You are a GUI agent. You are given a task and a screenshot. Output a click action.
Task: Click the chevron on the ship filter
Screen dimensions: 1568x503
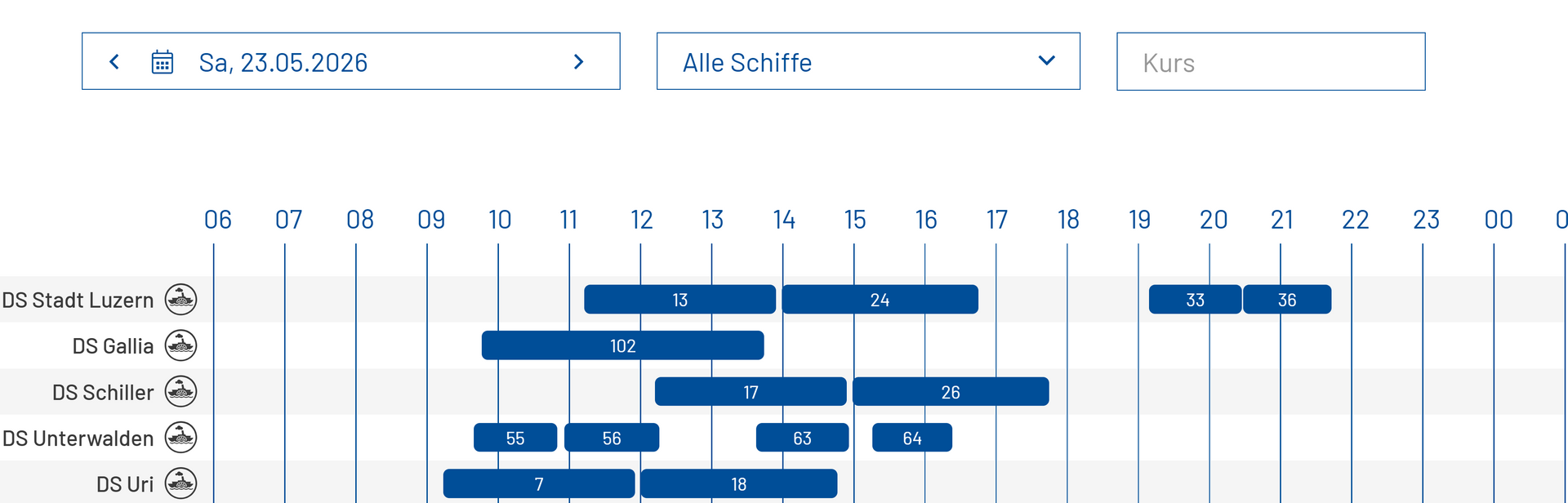point(1046,61)
